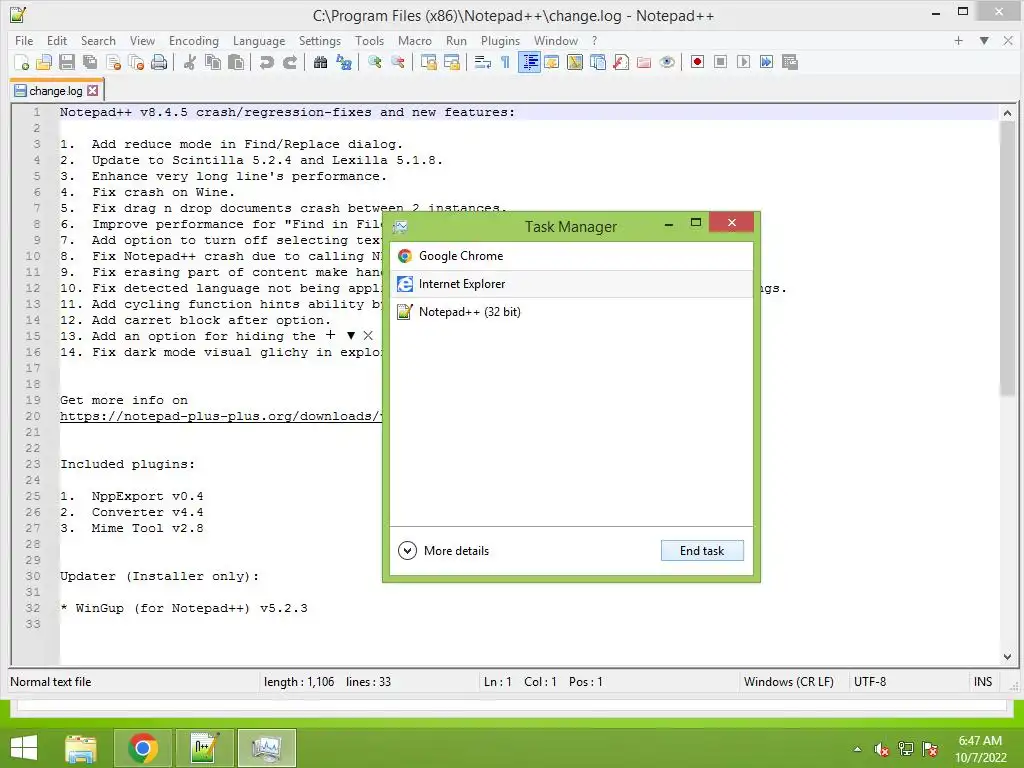Screen dimensions: 1024x768
Task: Toggle synchronize horizontal scrolling
Action: (451, 62)
